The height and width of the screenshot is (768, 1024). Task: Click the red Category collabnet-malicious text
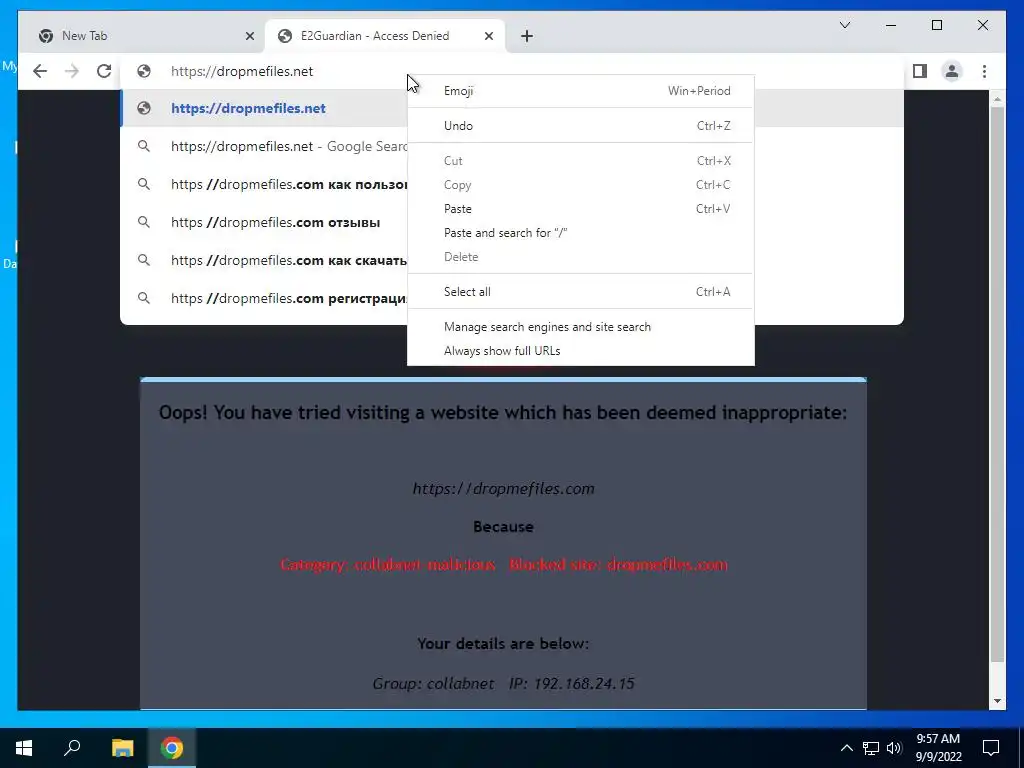387,565
